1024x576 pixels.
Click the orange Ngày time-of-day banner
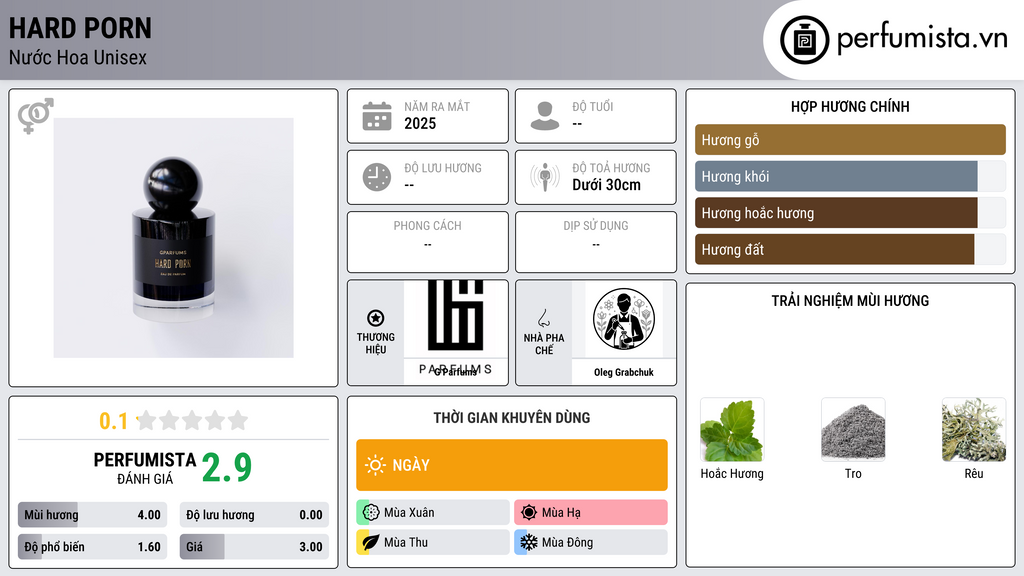(512, 465)
